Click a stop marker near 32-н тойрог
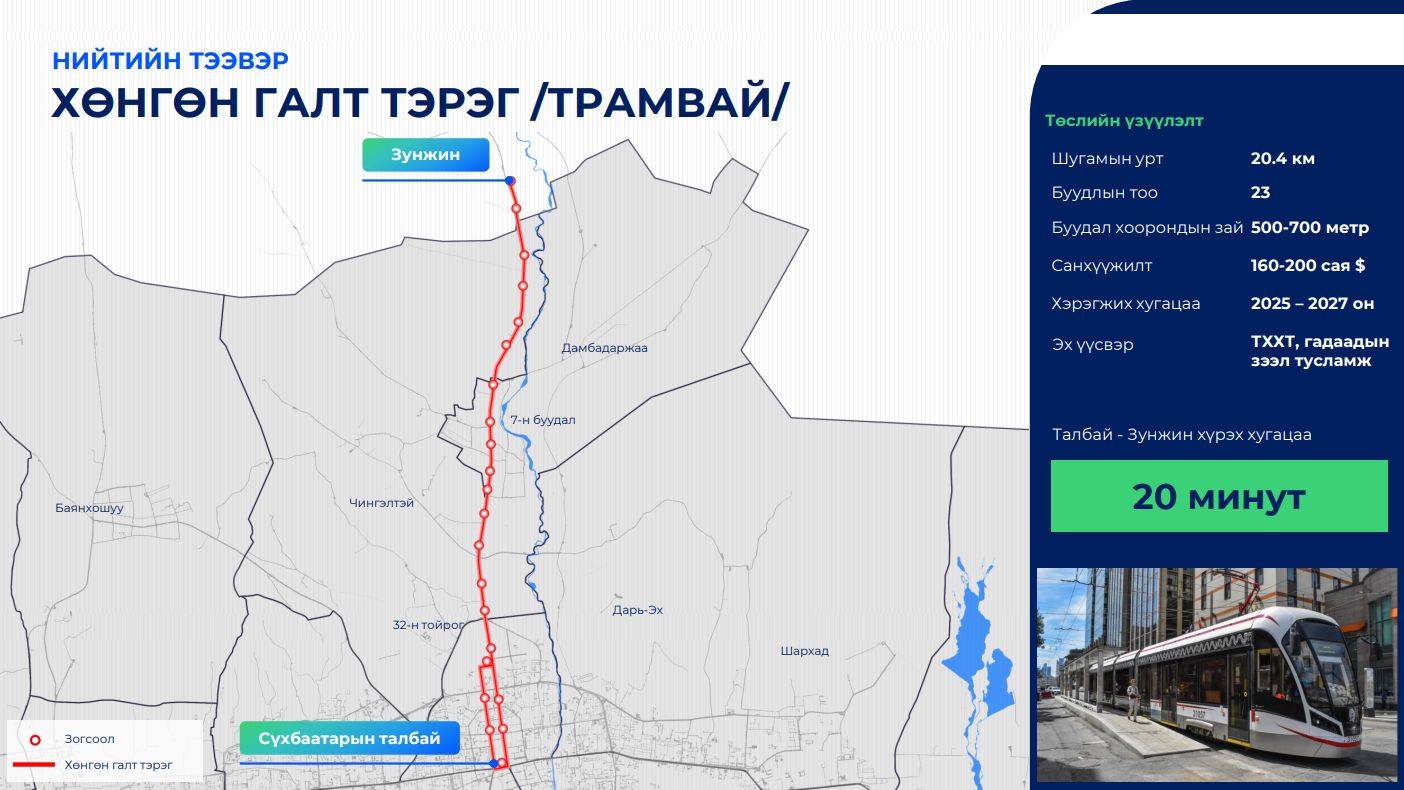The image size is (1404, 790). (483, 609)
